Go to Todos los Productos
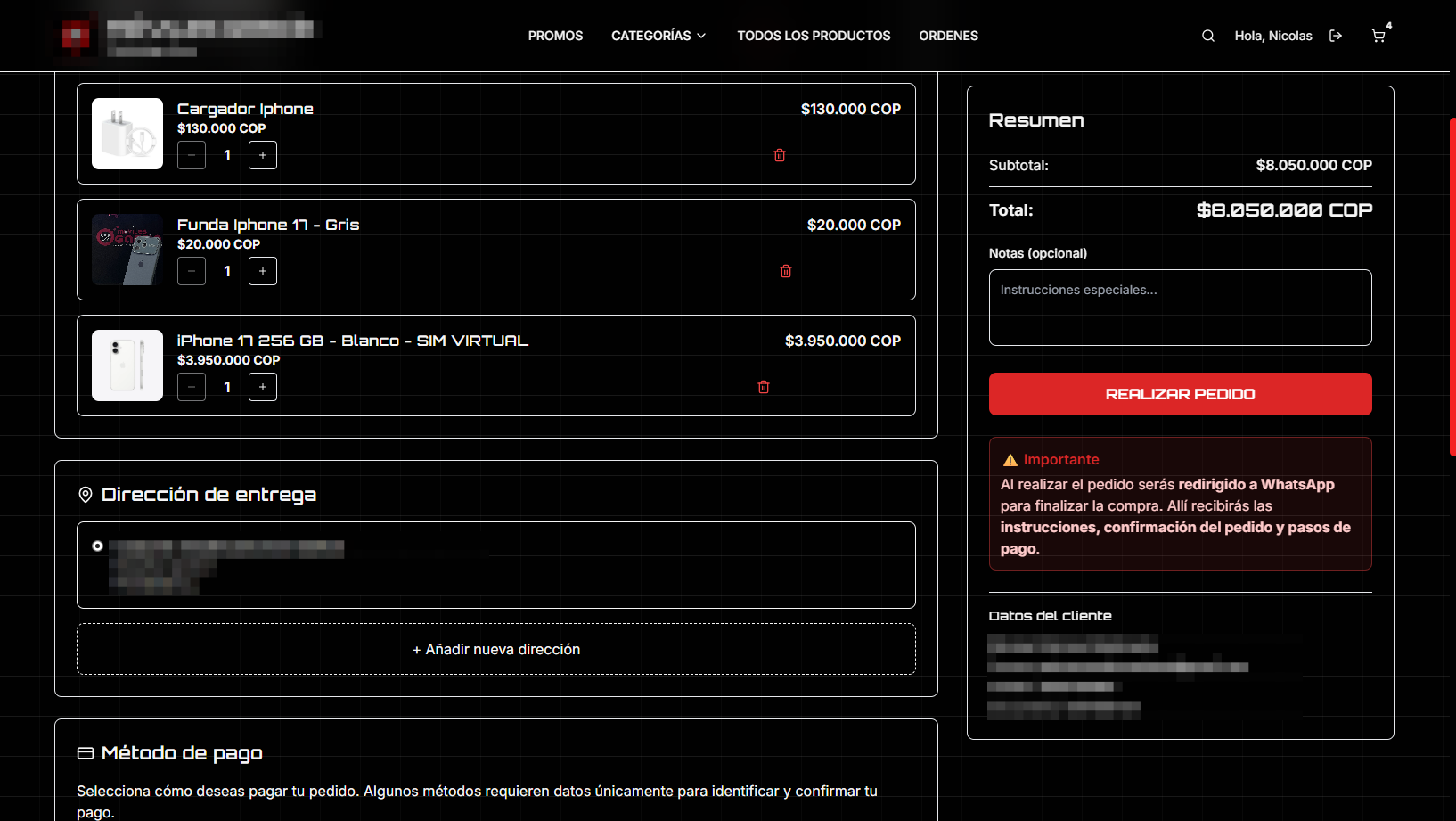1456x821 pixels. click(x=814, y=36)
